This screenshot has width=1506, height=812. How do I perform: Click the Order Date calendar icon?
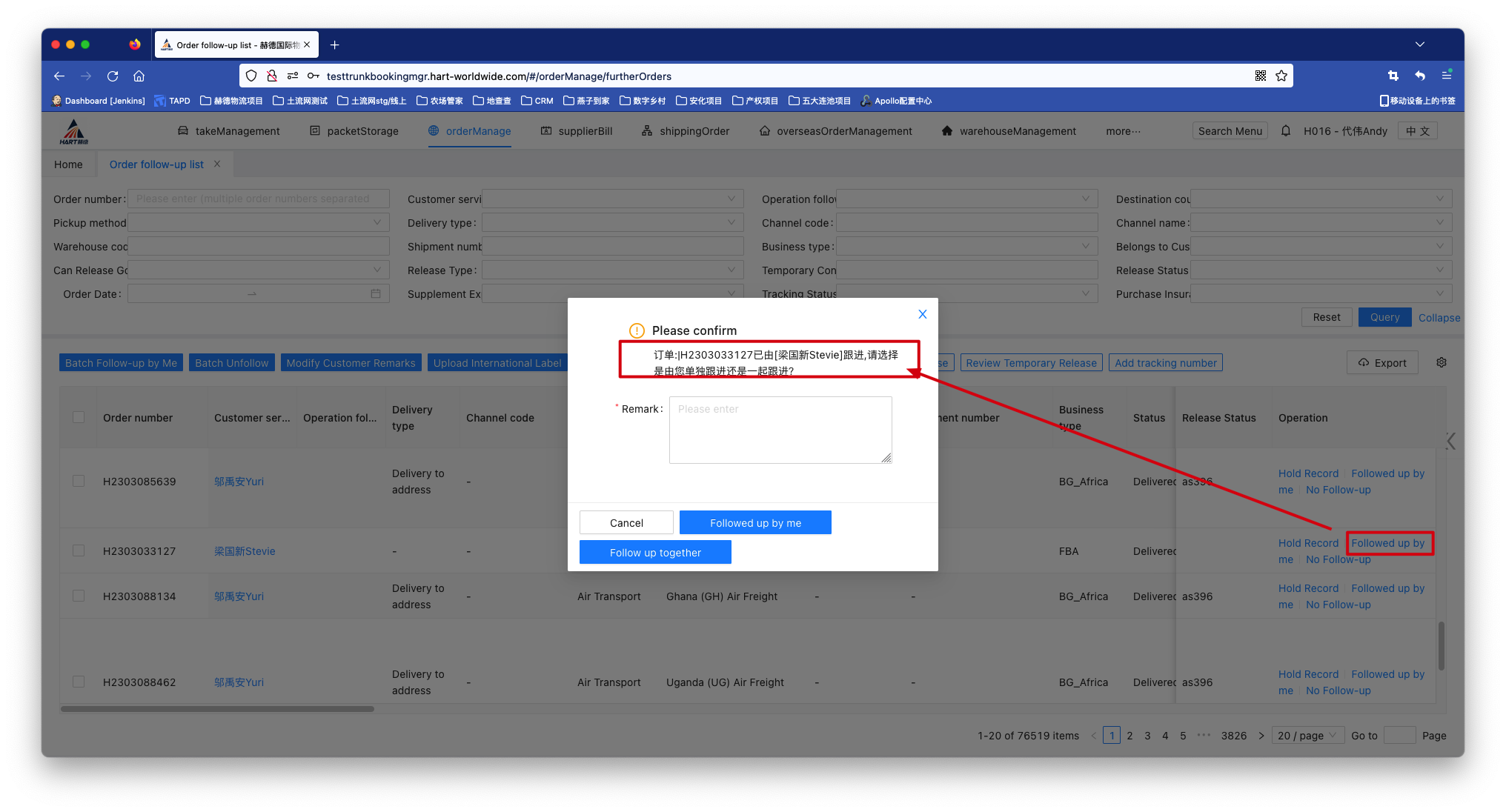click(x=376, y=294)
